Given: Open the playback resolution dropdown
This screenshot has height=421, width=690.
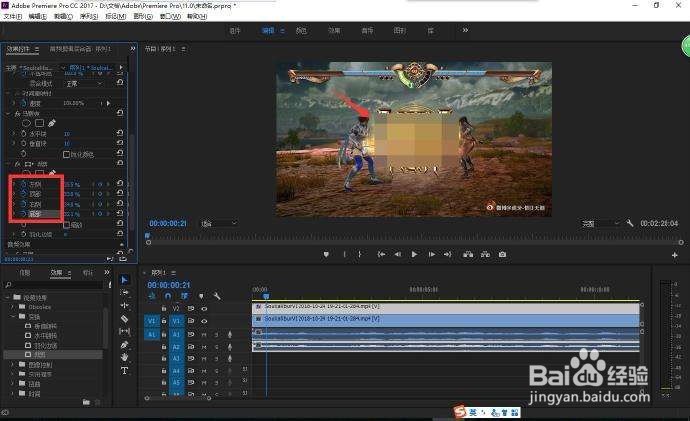Looking at the screenshot, I should click(600, 223).
